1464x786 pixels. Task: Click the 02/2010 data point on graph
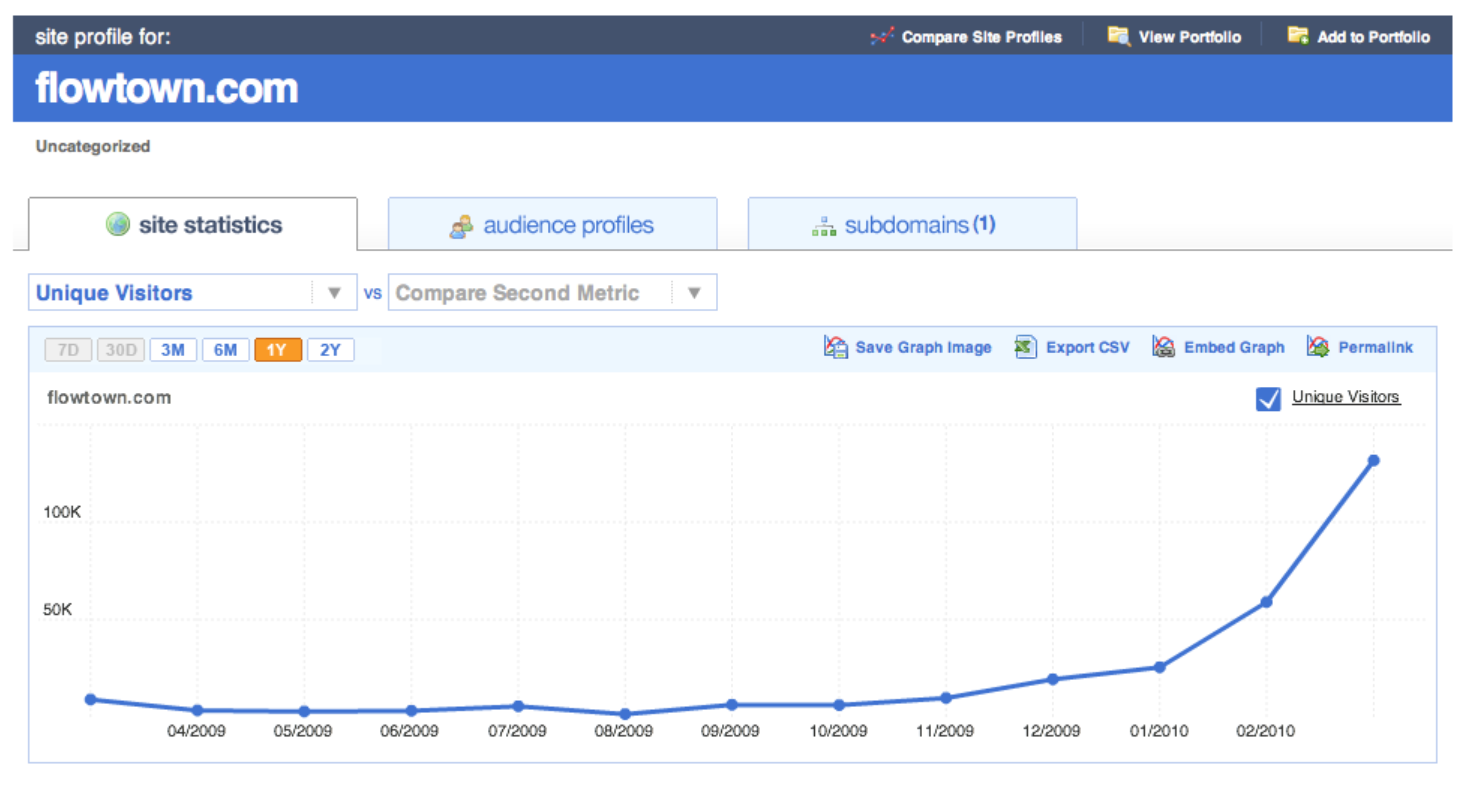tap(1266, 602)
